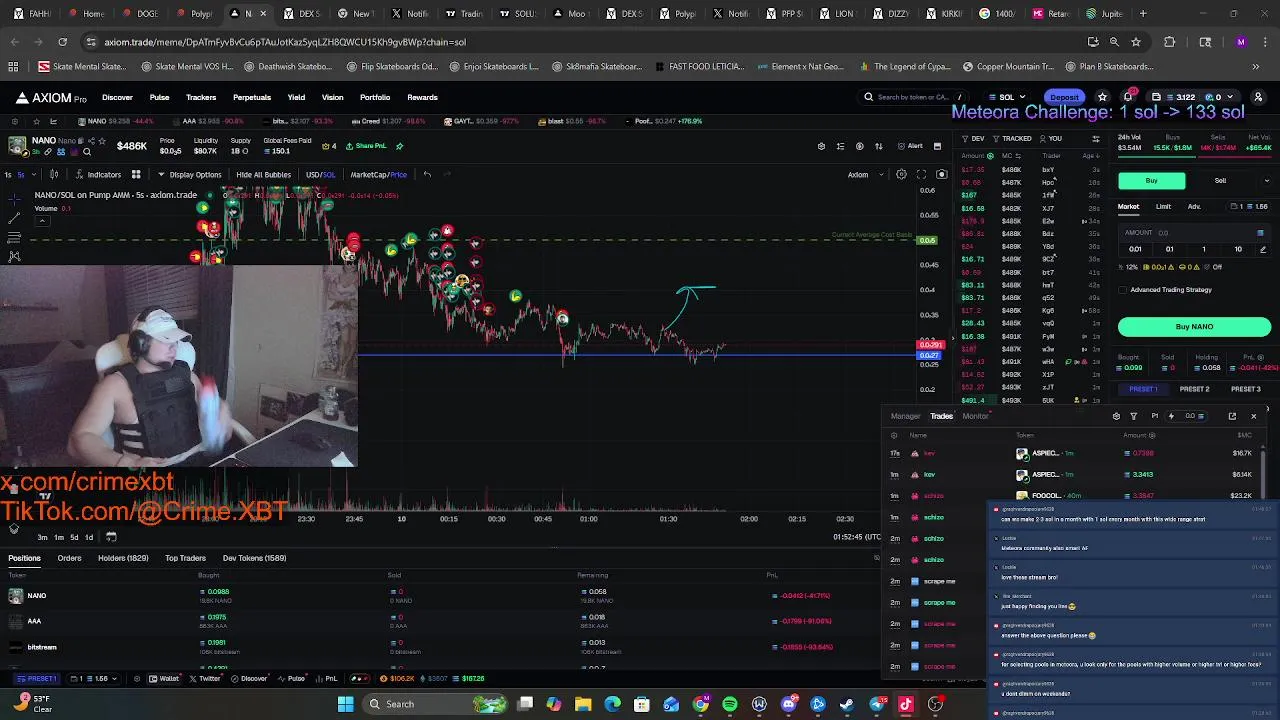Select the 5d chart range

click(73, 538)
